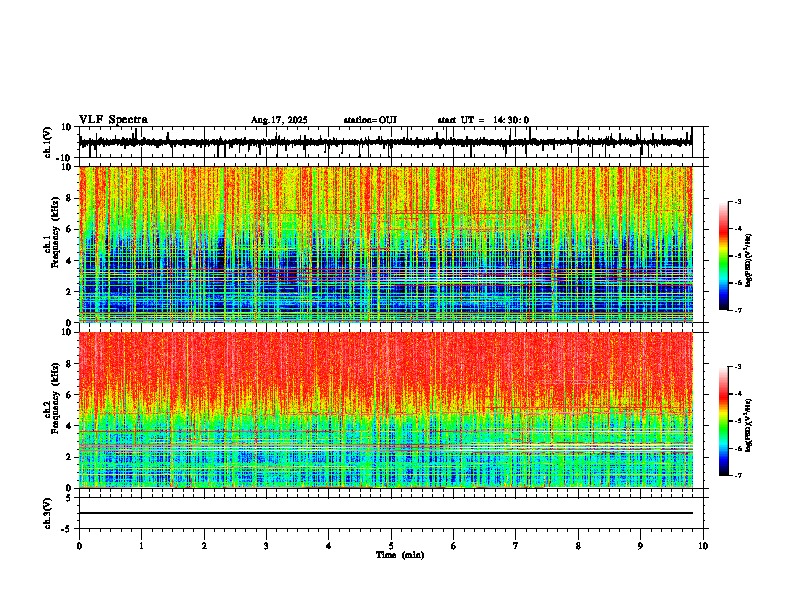Click the ch.1 spectrogram panel
Screen dimensions: 792x612
[386, 244]
